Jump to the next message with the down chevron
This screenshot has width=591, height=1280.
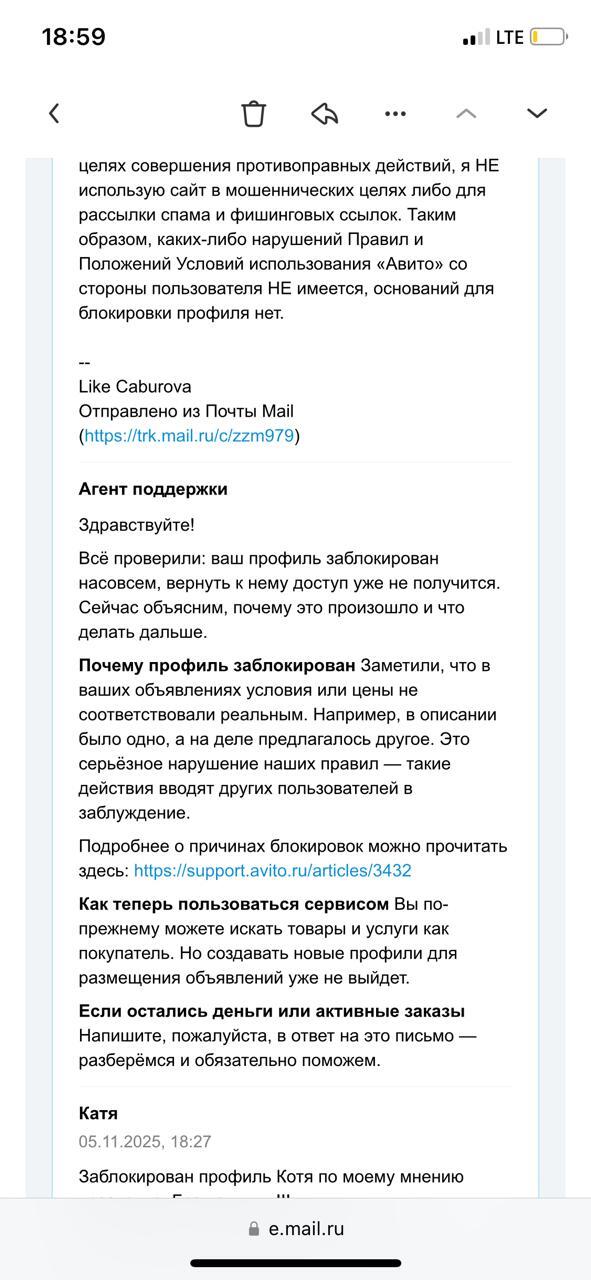536,112
